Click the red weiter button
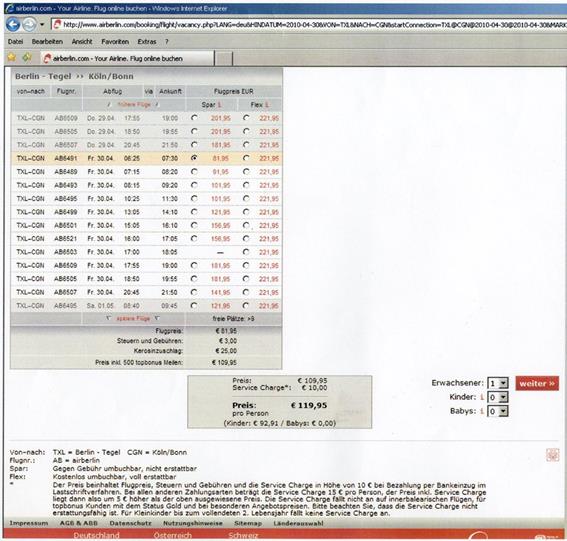Viewport: 567px width, 541px height. pyautogui.click(x=537, y=383)
